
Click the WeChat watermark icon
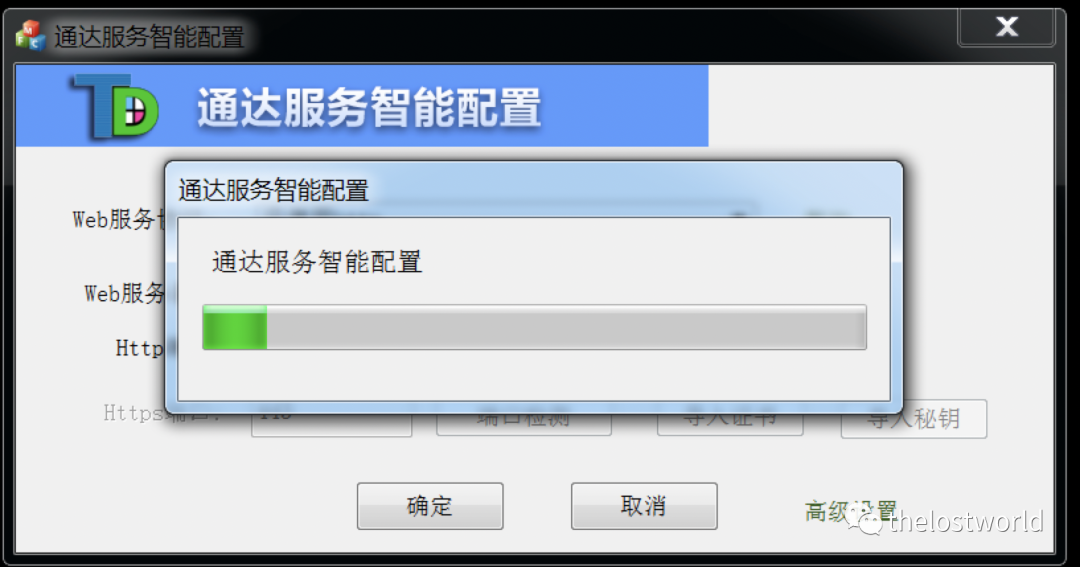point(864,520)
